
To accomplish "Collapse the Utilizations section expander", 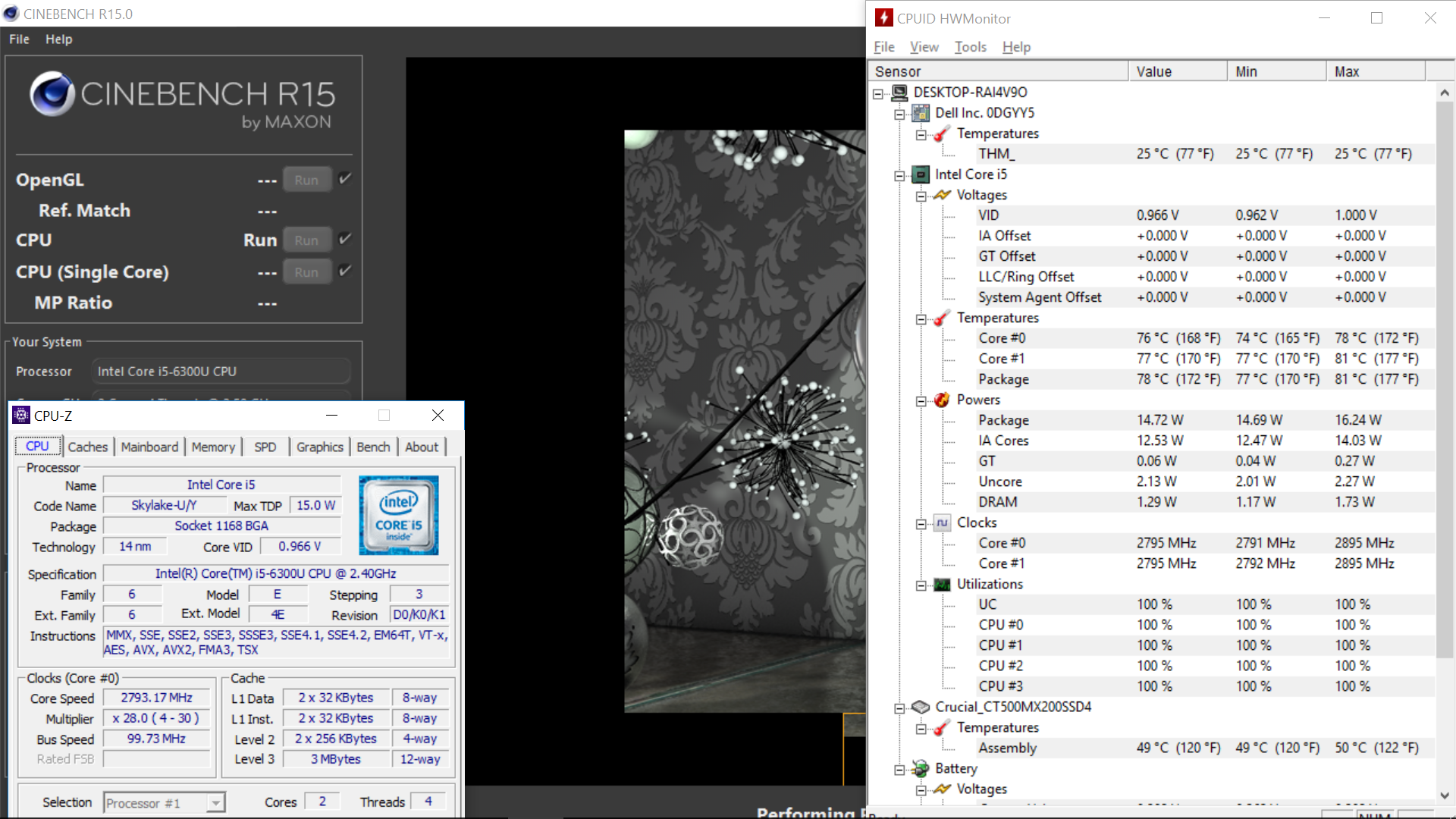I will [x=921, y=585].
